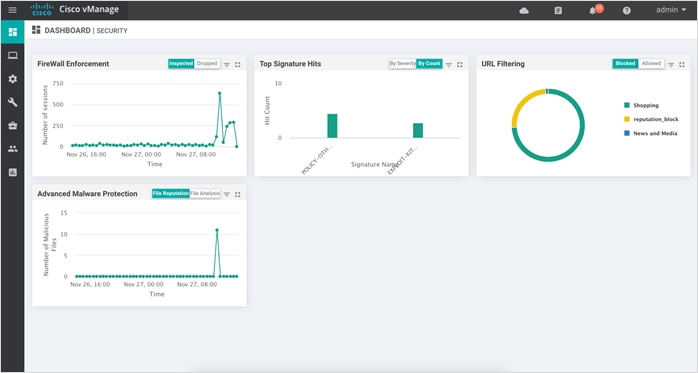Click the malicious files spike data point
Screen dimensions: 698x373
[217, 230]
